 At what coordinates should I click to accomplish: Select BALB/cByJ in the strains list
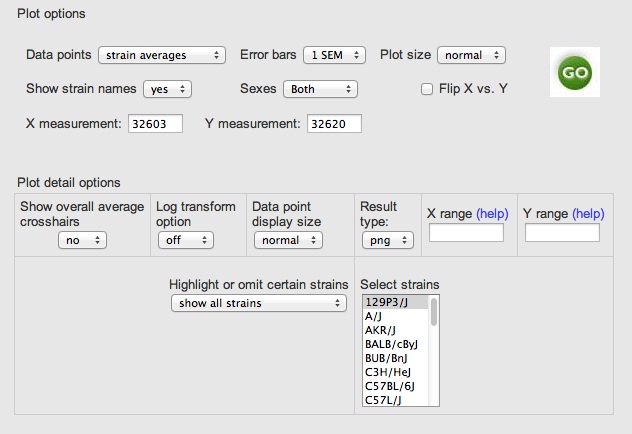(x=391, y=343)
